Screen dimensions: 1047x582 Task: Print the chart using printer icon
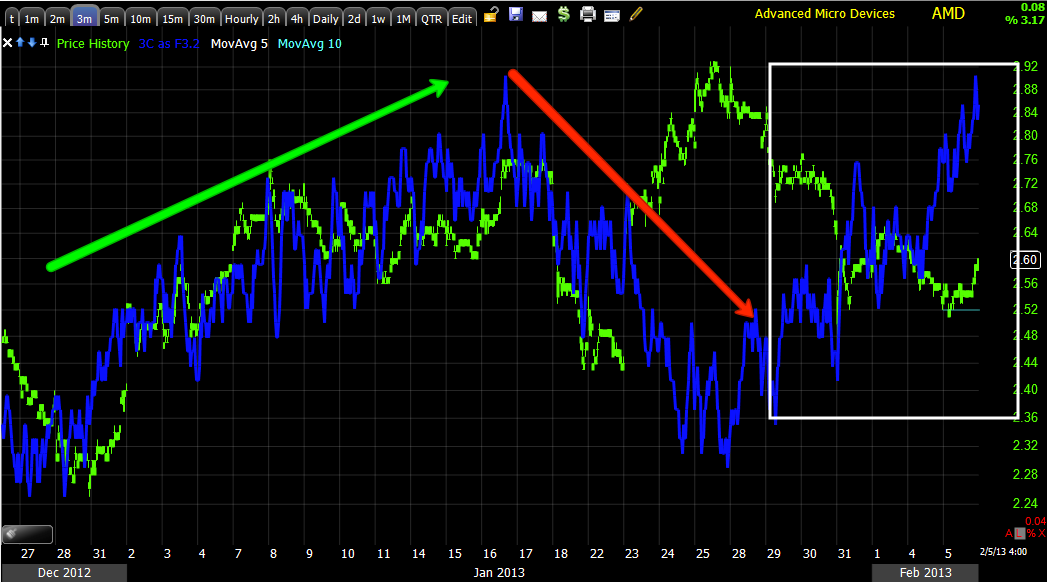(x=588, y=14)
